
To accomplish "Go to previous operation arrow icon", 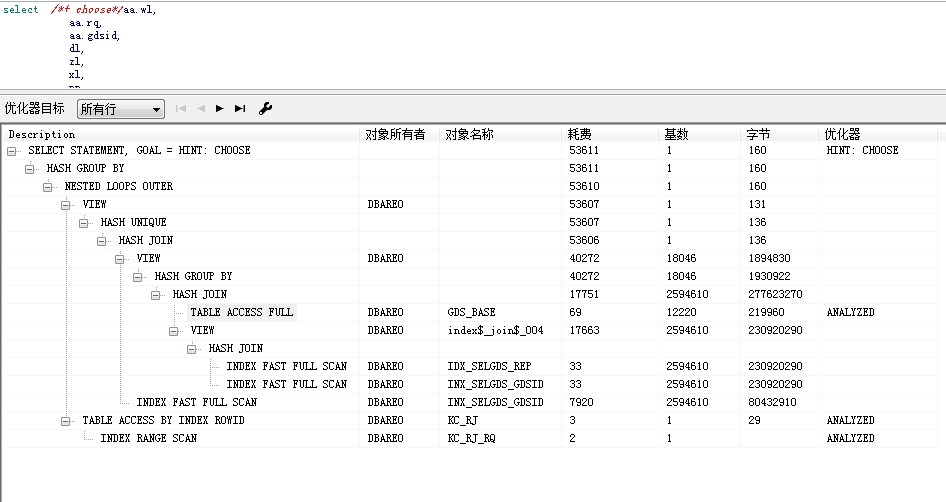I will point(202,109).
